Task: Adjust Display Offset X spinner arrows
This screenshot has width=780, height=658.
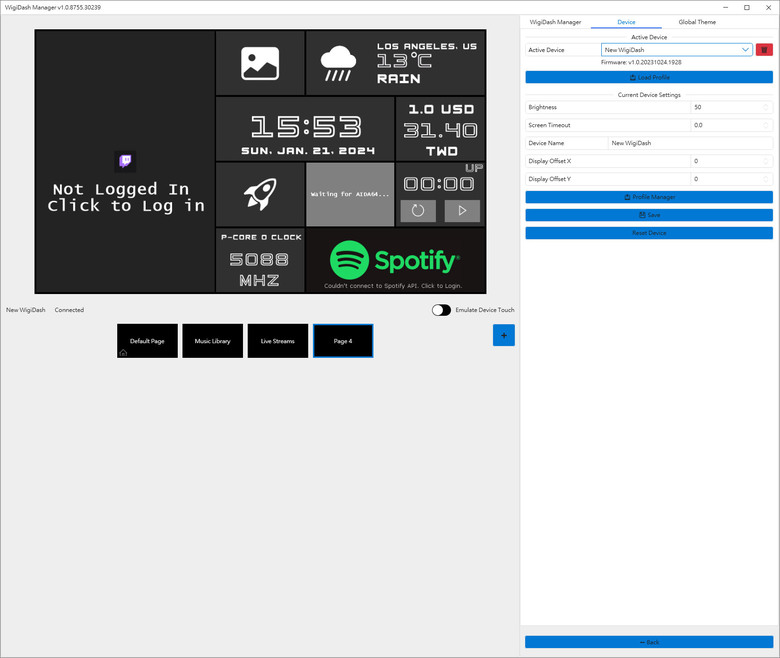Action: pyautogui.click(x=766, y=161)
